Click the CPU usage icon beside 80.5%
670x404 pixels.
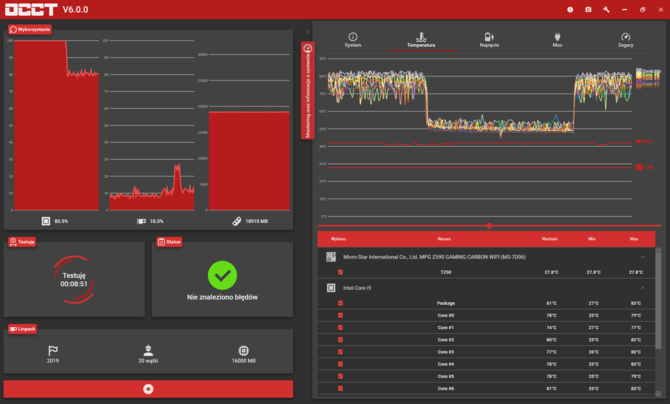coord(46,221)
